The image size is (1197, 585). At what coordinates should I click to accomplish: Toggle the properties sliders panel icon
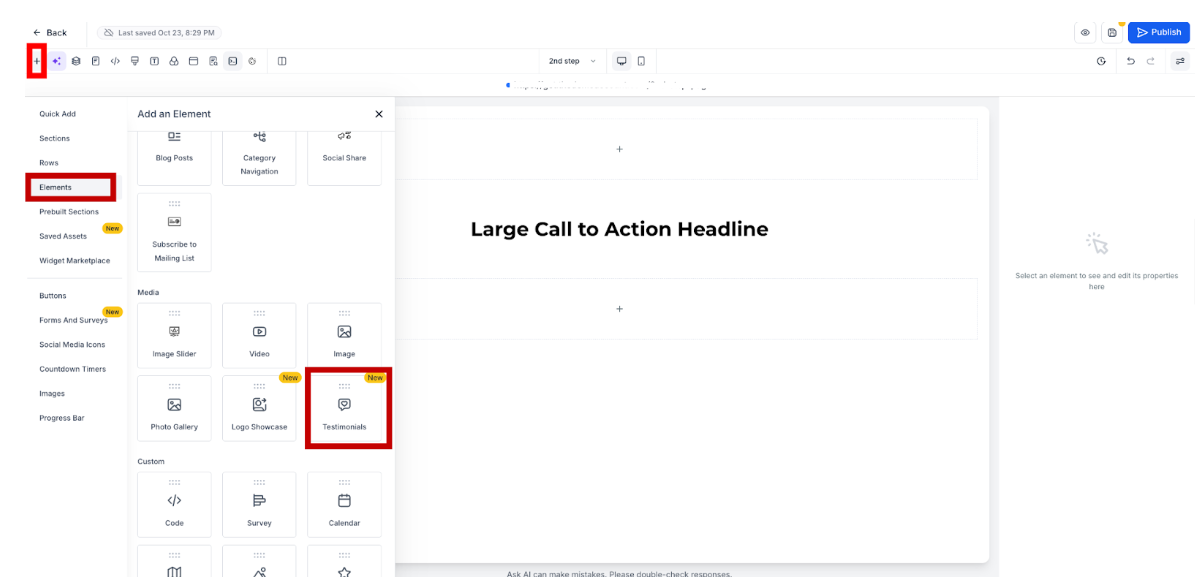point(1180,61)
